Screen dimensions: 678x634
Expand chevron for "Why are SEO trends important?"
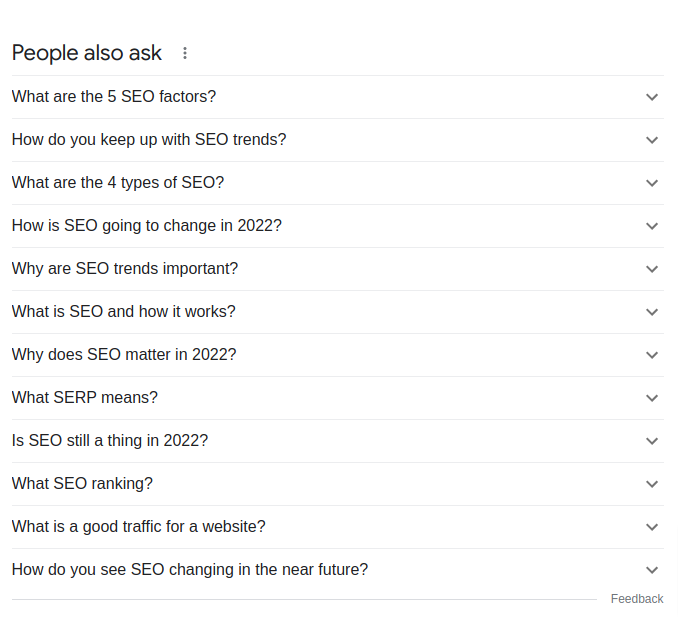[652, 269]
